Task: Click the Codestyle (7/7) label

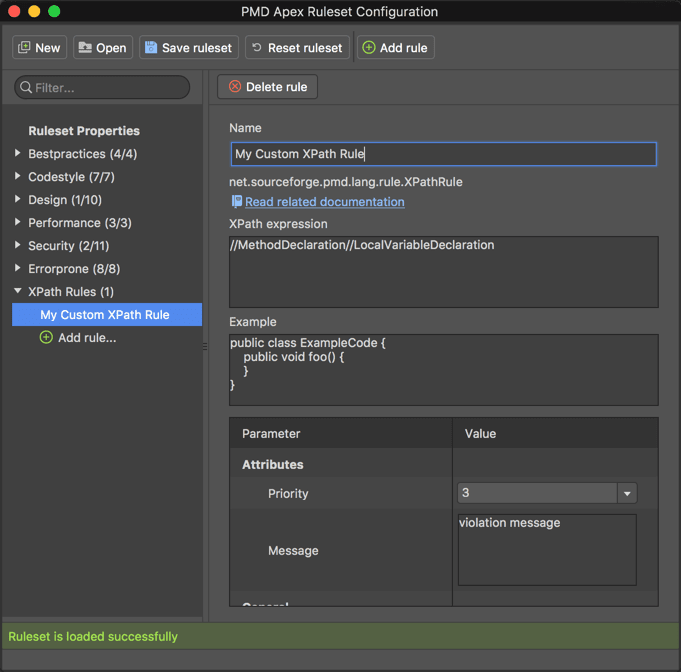Action: [x=71, y=177]
